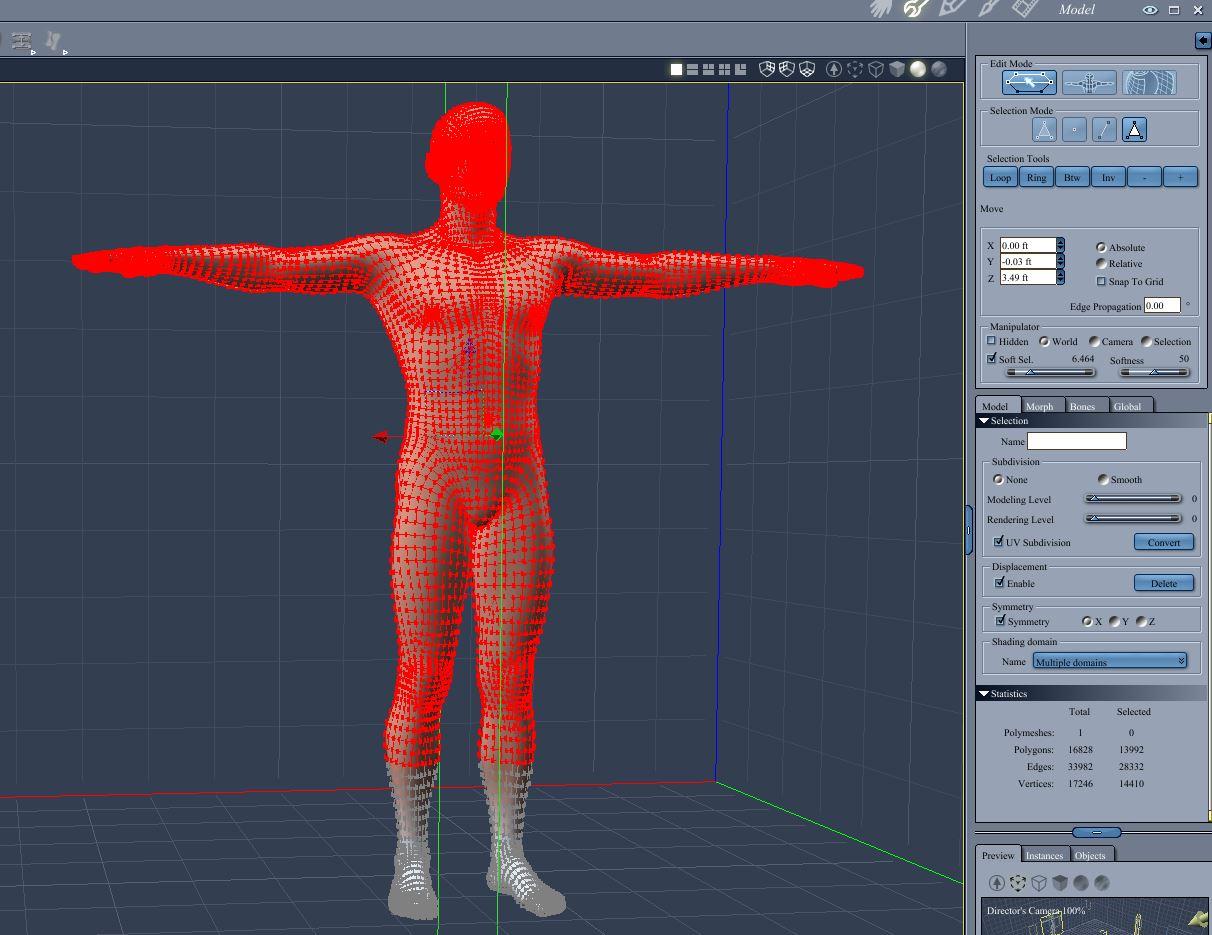Switch to the Morph tab
This screenshot has height=935, width=1212.
[1039, 406]
